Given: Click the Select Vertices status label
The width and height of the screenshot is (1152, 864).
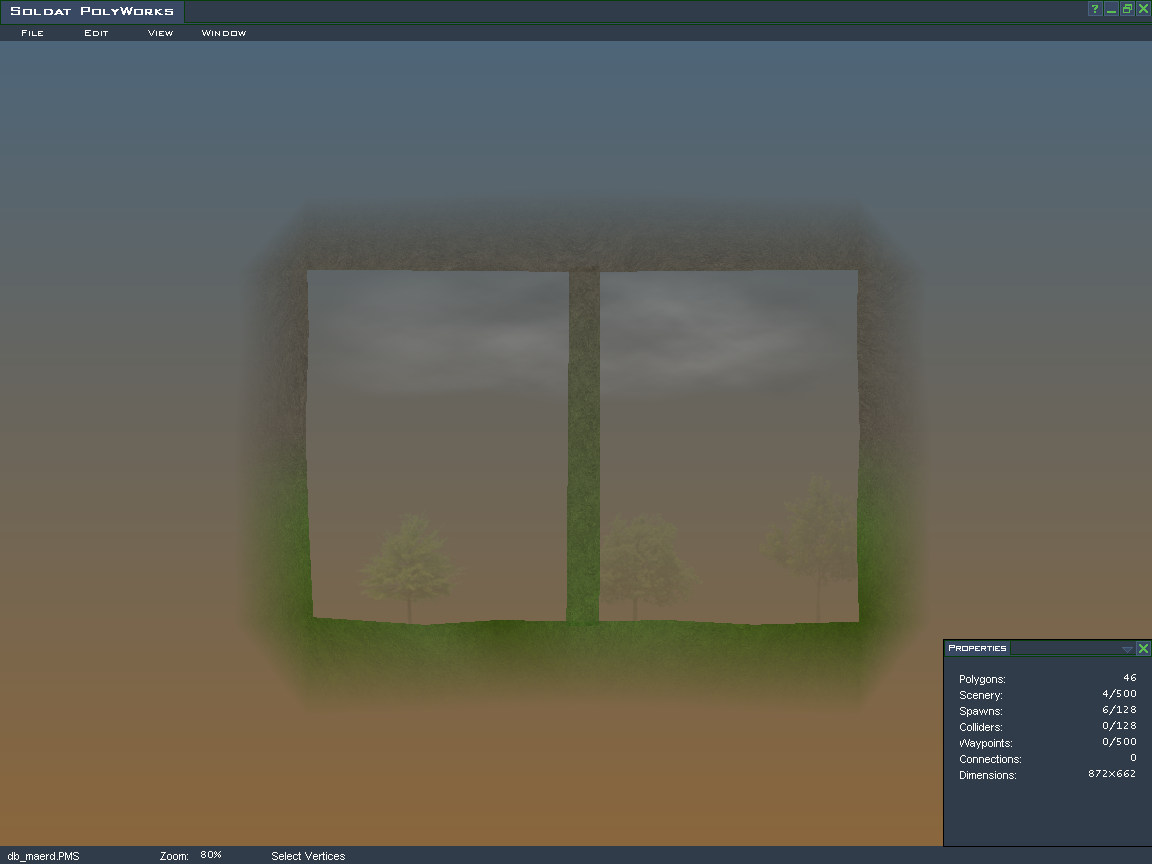Looking at the screenshot, I should click(x=308, y=856).
